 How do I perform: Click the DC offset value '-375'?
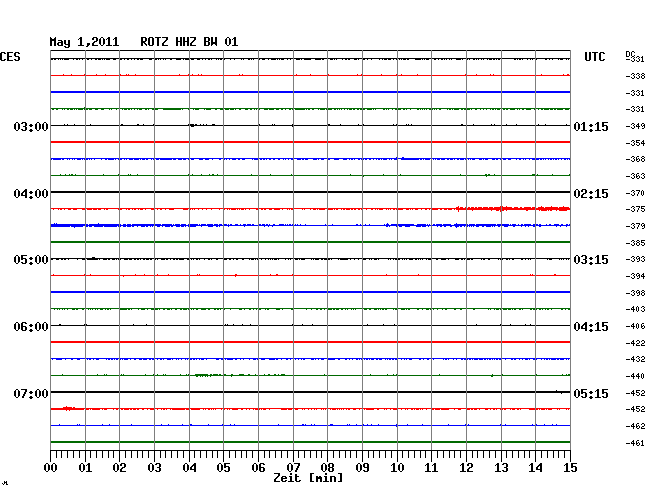635,209
